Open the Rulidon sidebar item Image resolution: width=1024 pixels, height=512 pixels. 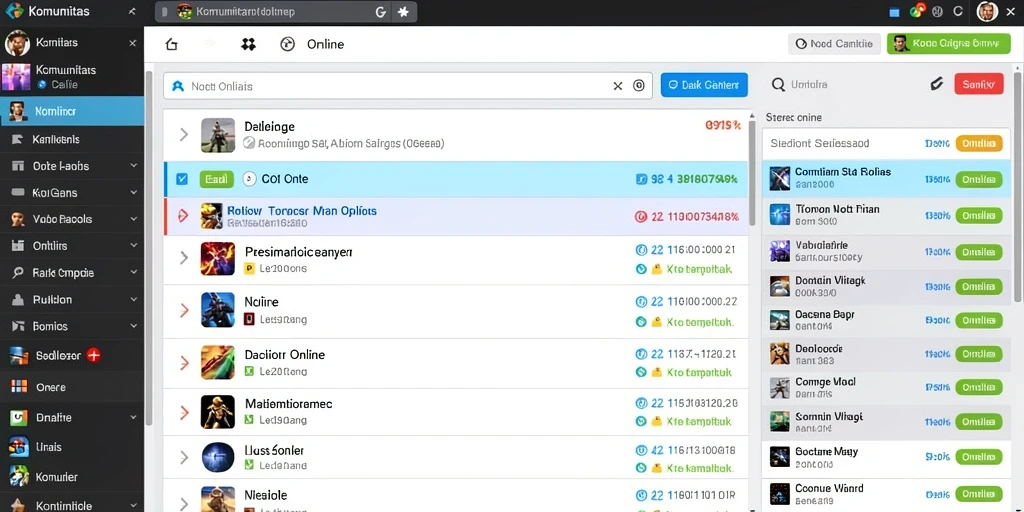(x=72, y=300)
